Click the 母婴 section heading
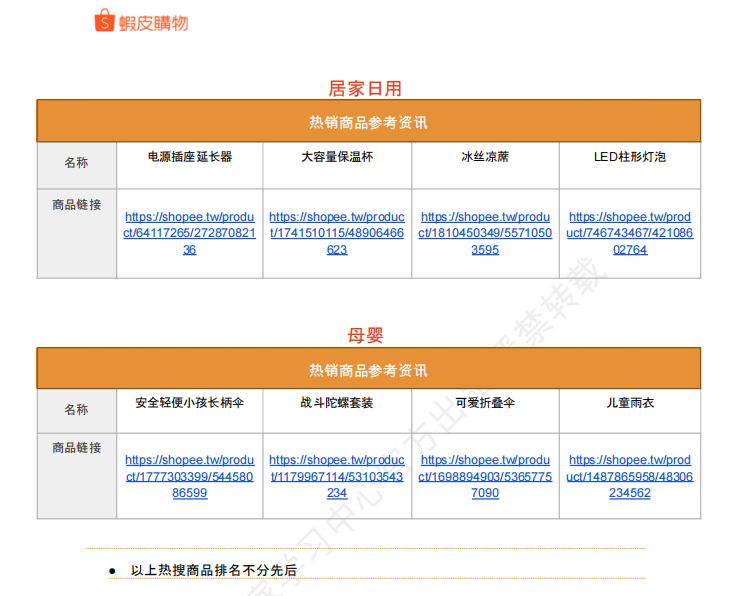Viewport: 732px width, 596px height. (x=365, y=335)
